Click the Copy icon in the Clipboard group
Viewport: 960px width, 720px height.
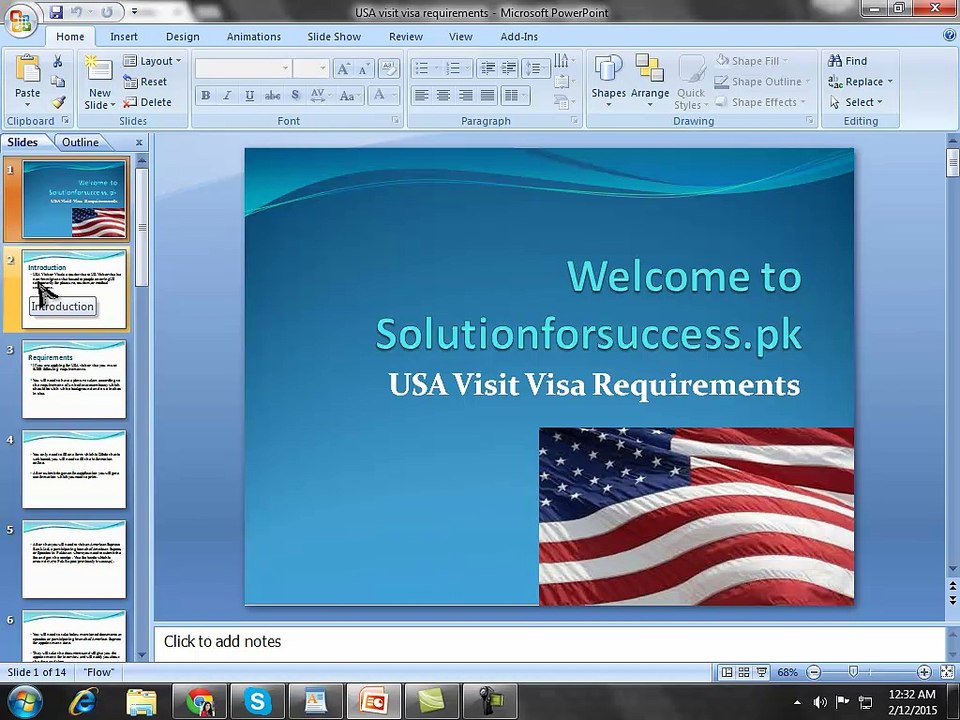pyautogui.click(x=58, y=81)
